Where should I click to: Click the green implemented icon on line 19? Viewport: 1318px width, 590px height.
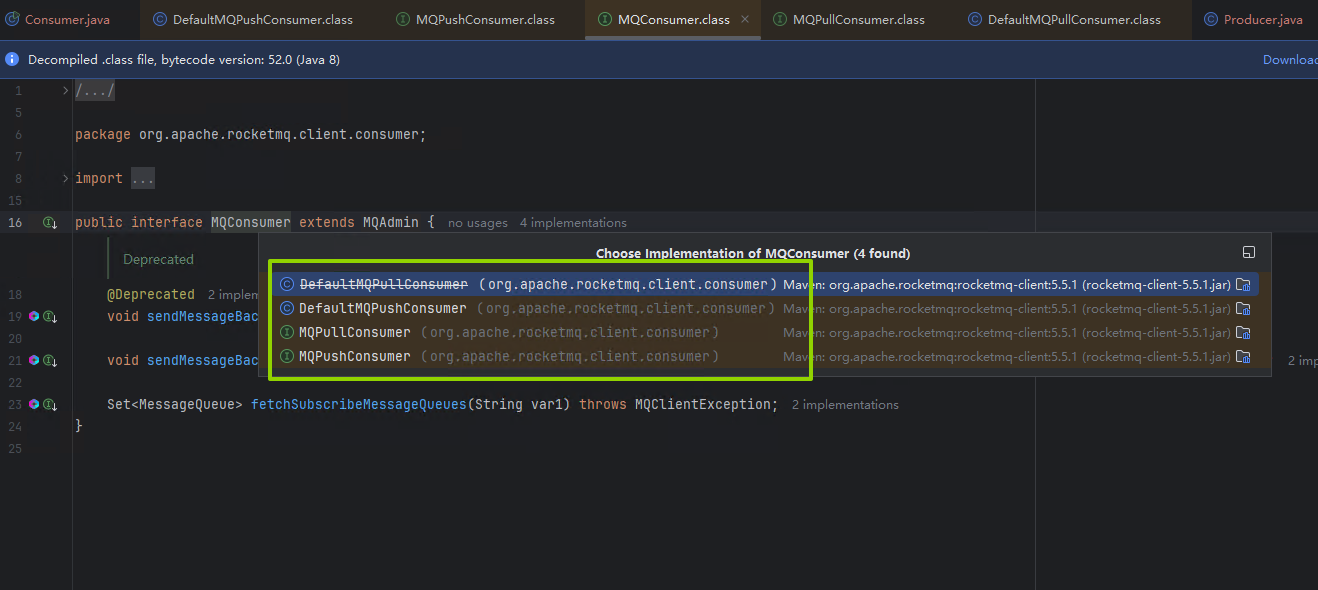(x=48, y=317)
